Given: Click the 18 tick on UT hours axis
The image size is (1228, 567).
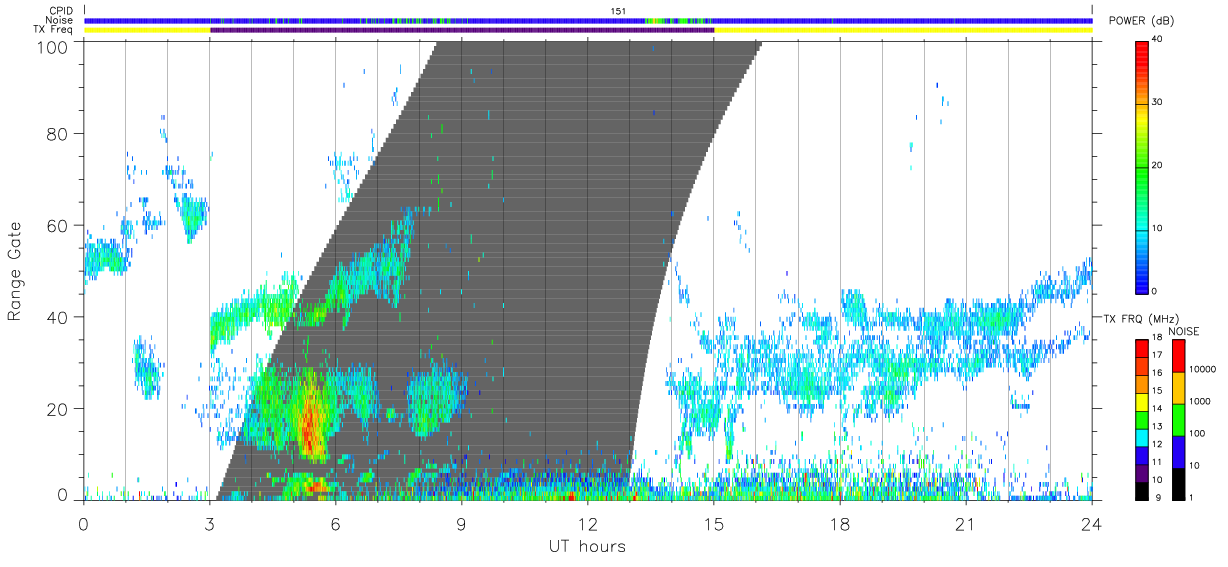Looking at the screenshot, I should [840, 523].
